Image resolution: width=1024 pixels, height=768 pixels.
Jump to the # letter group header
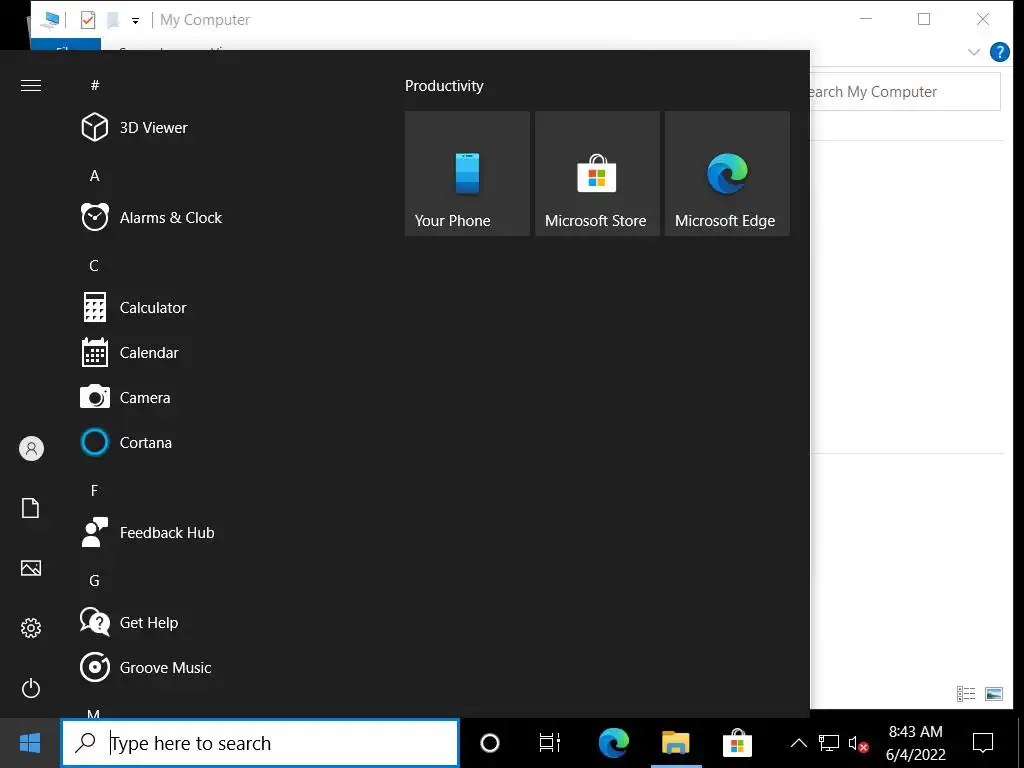(x=95, y=86)
